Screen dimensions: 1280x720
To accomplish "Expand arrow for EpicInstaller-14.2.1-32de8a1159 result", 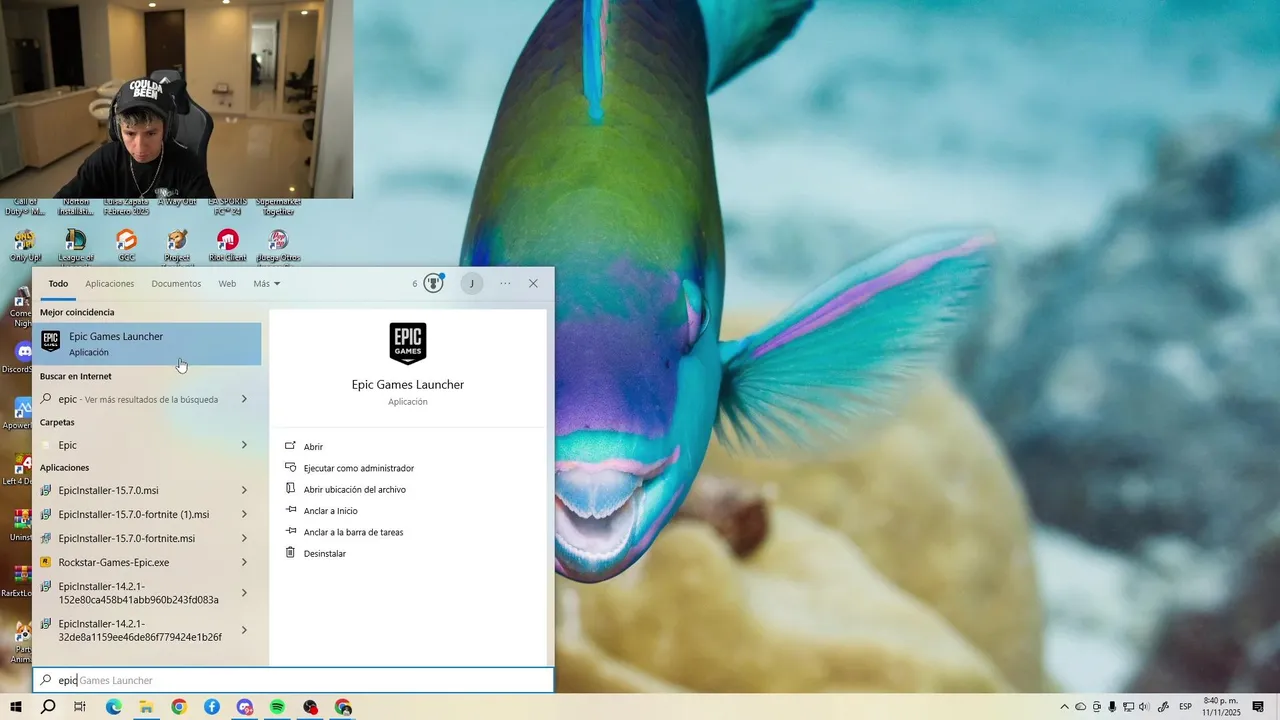I will tap(244, 630).
